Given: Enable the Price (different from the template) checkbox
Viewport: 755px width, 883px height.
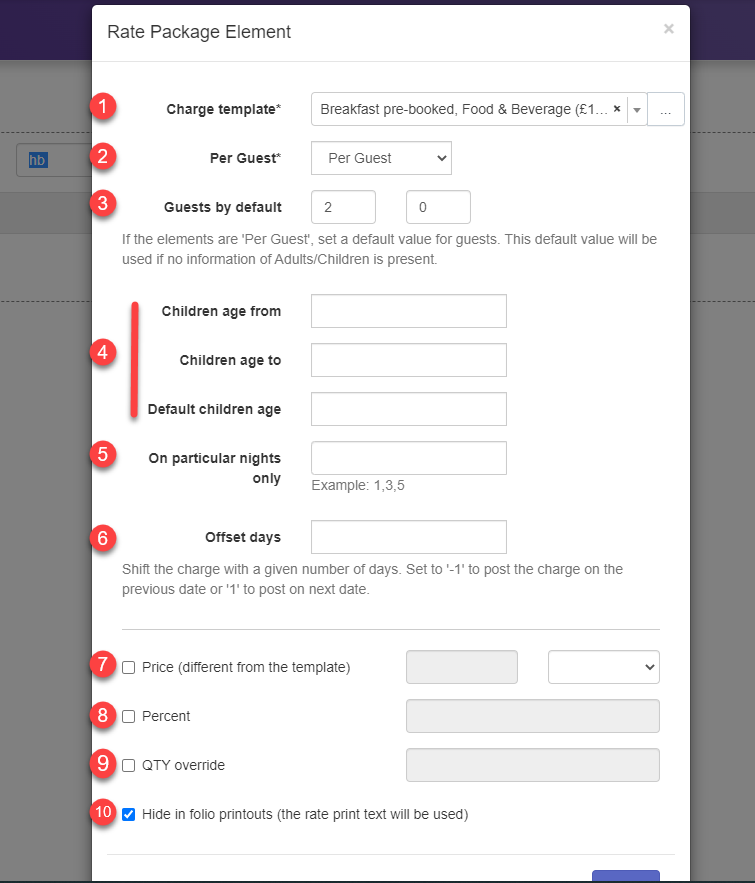Looking at the screenshot, I should (x=128, y=666).
